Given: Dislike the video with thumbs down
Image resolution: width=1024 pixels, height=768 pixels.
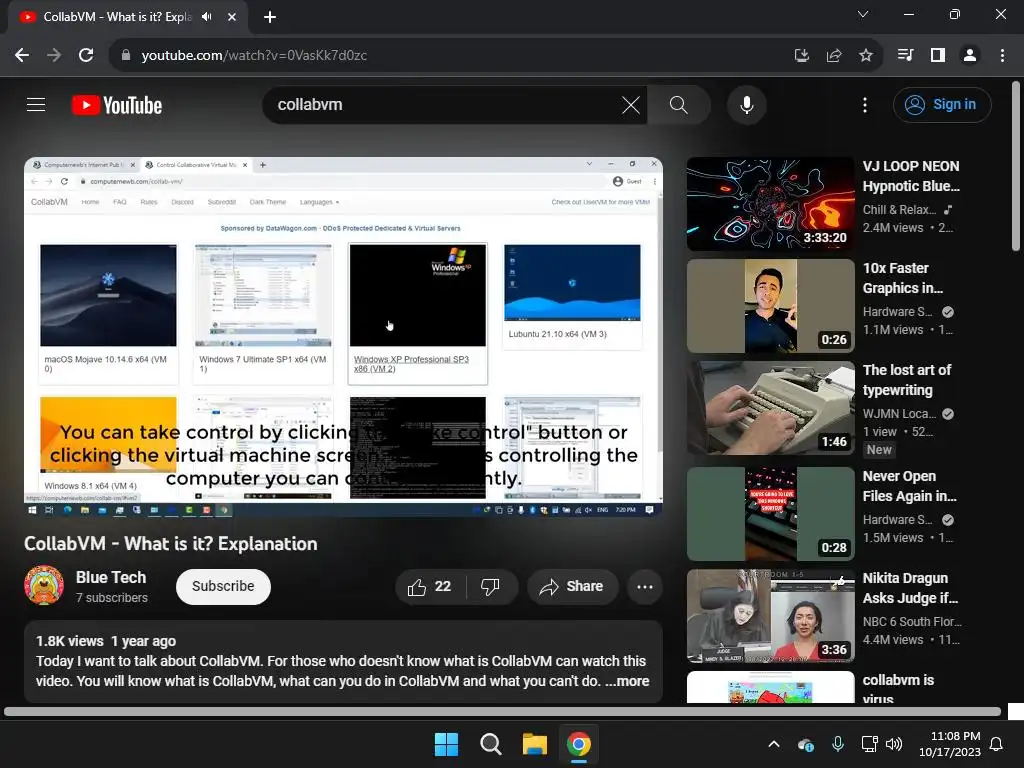Looking at the screenshot, I should tap(491, 586).
